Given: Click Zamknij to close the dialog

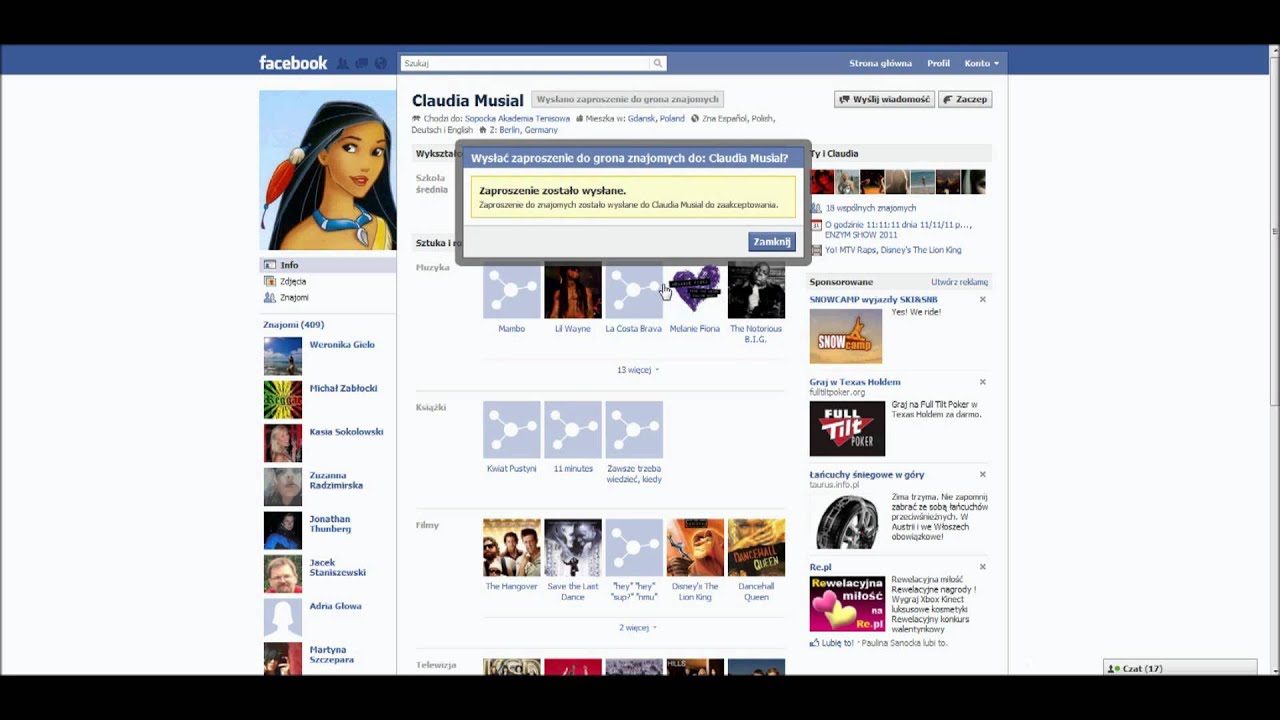Looking at the screenshot, I should coord(772,241).
